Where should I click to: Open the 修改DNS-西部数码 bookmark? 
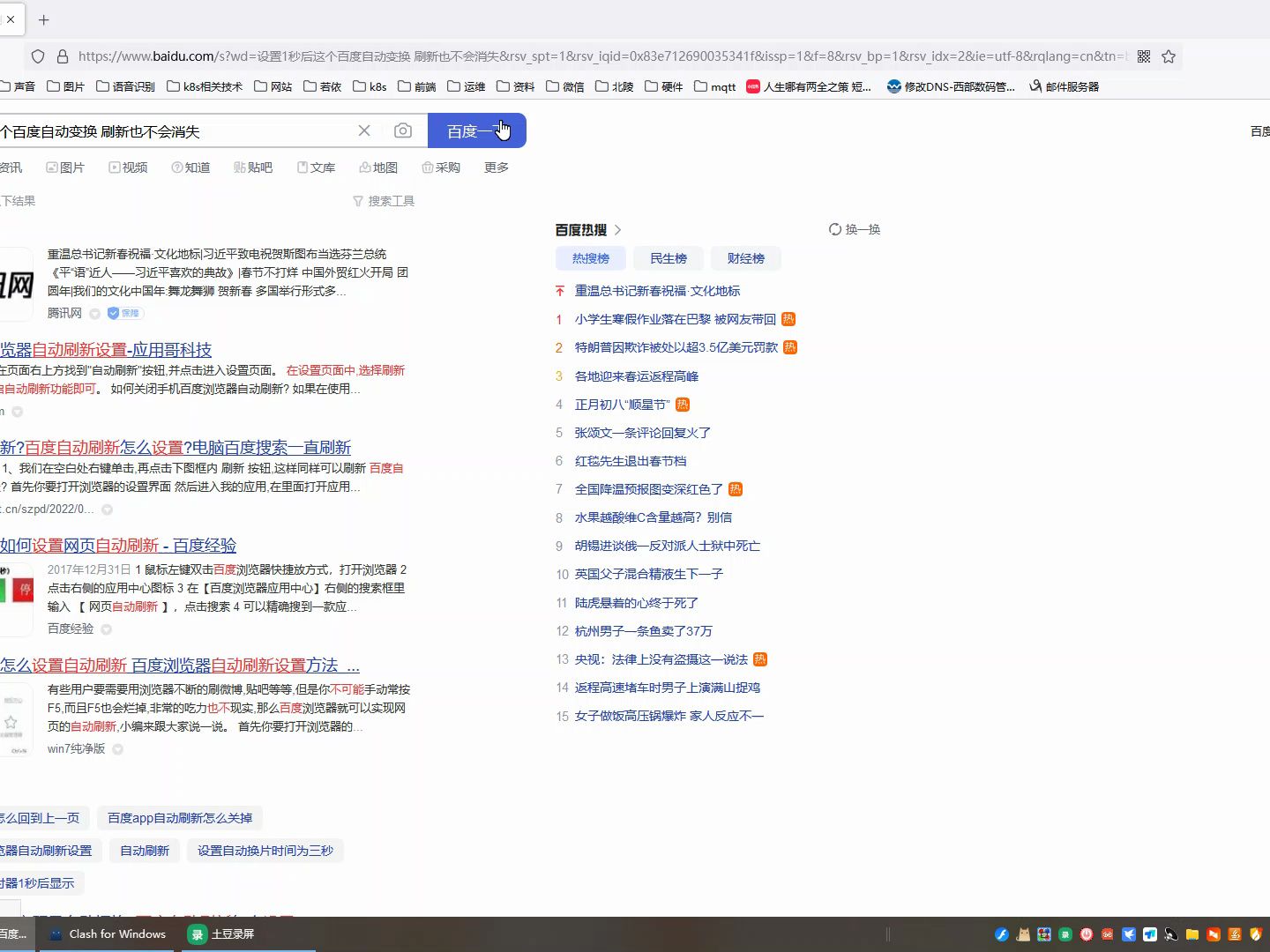point(952,86)
